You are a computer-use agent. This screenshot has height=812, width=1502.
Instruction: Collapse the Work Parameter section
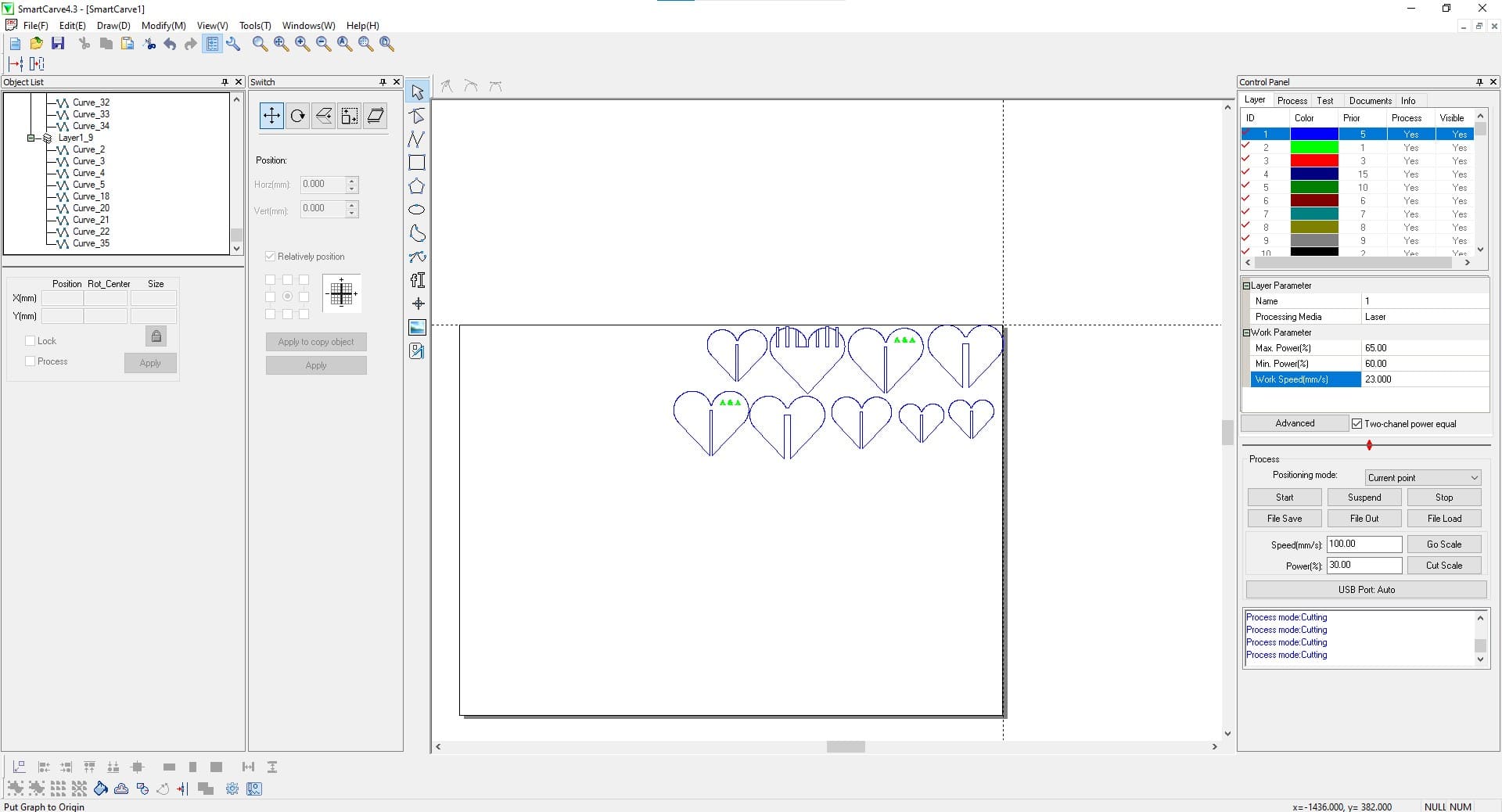pyautogui.click(x=1246, y=332)
